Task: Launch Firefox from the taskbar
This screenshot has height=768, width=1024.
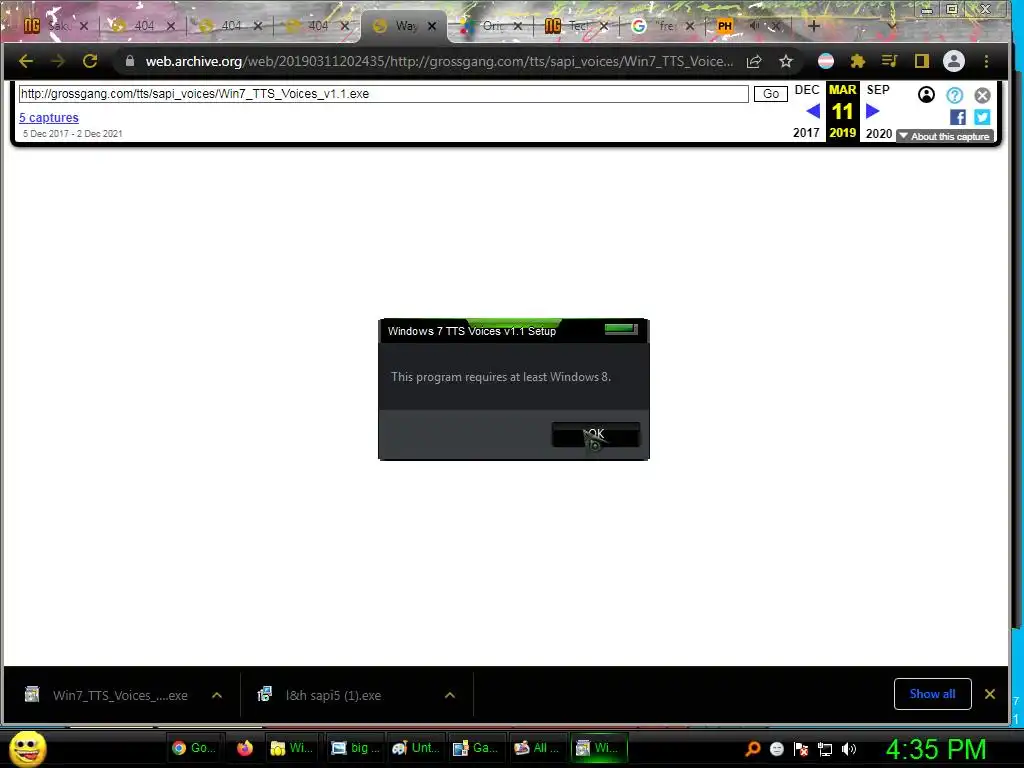Action: [x=245, y=748]
